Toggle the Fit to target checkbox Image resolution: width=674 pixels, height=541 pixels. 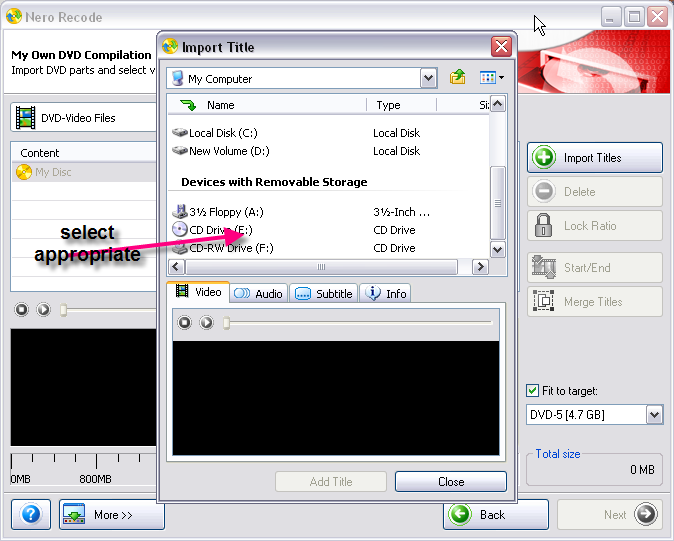pos(532,391)
